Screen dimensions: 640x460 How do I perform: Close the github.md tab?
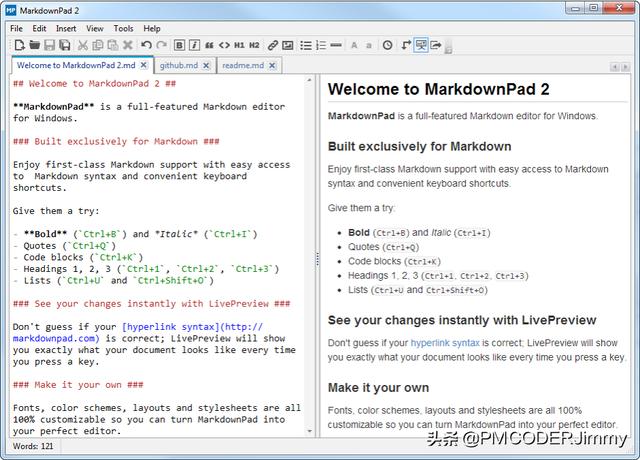click(x=206, y=65)
